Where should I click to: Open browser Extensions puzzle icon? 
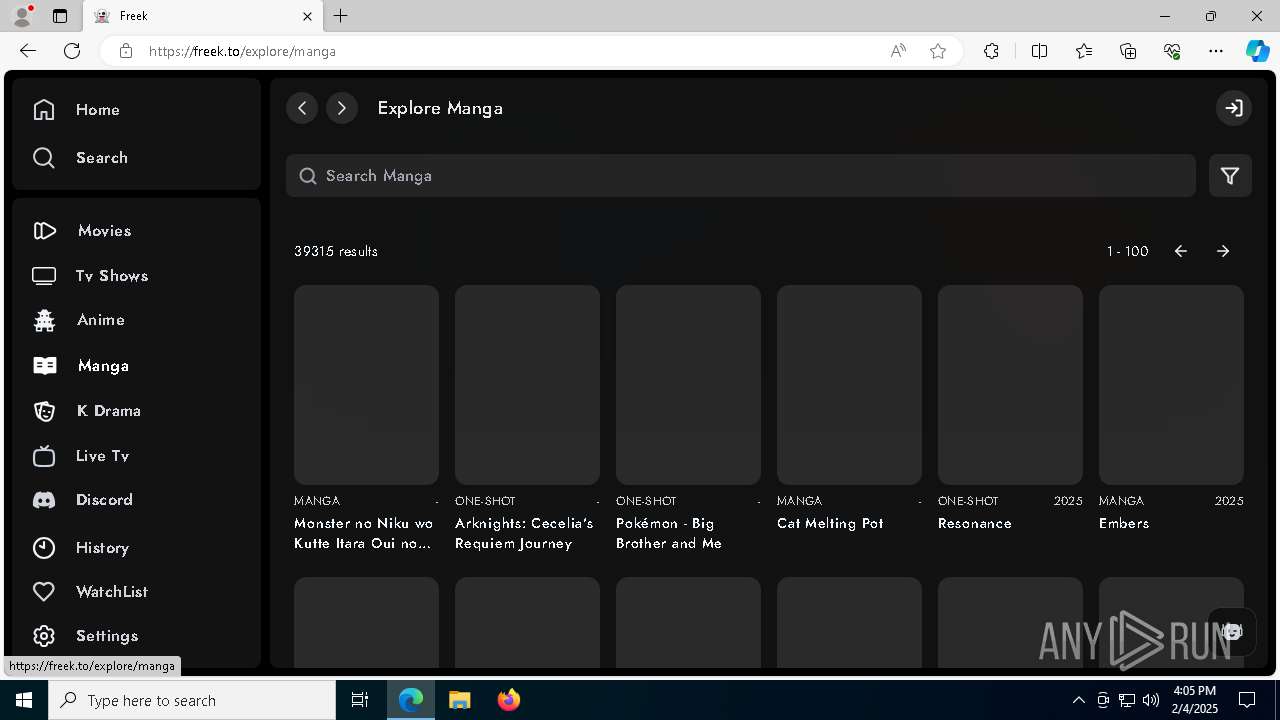(991, 51)
